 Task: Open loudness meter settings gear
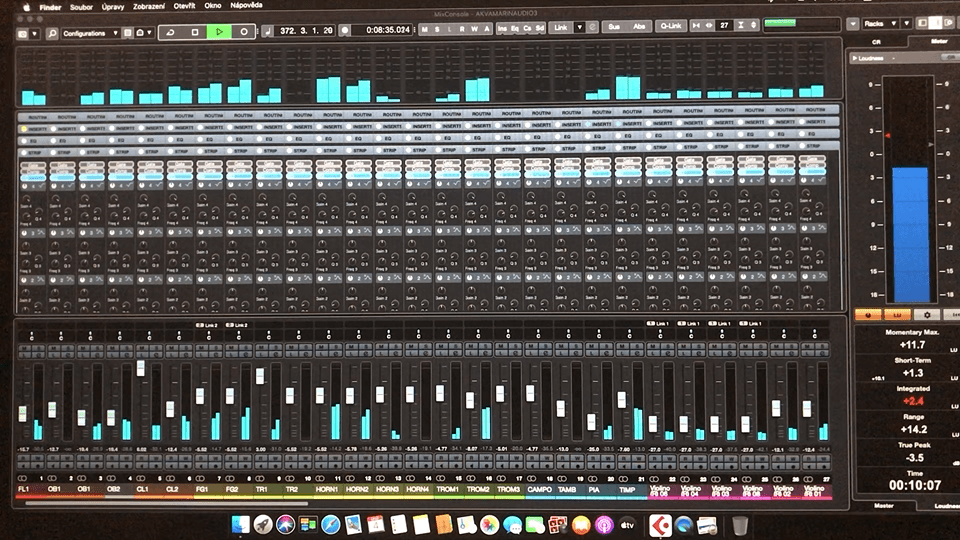click(x=927, y=314)
